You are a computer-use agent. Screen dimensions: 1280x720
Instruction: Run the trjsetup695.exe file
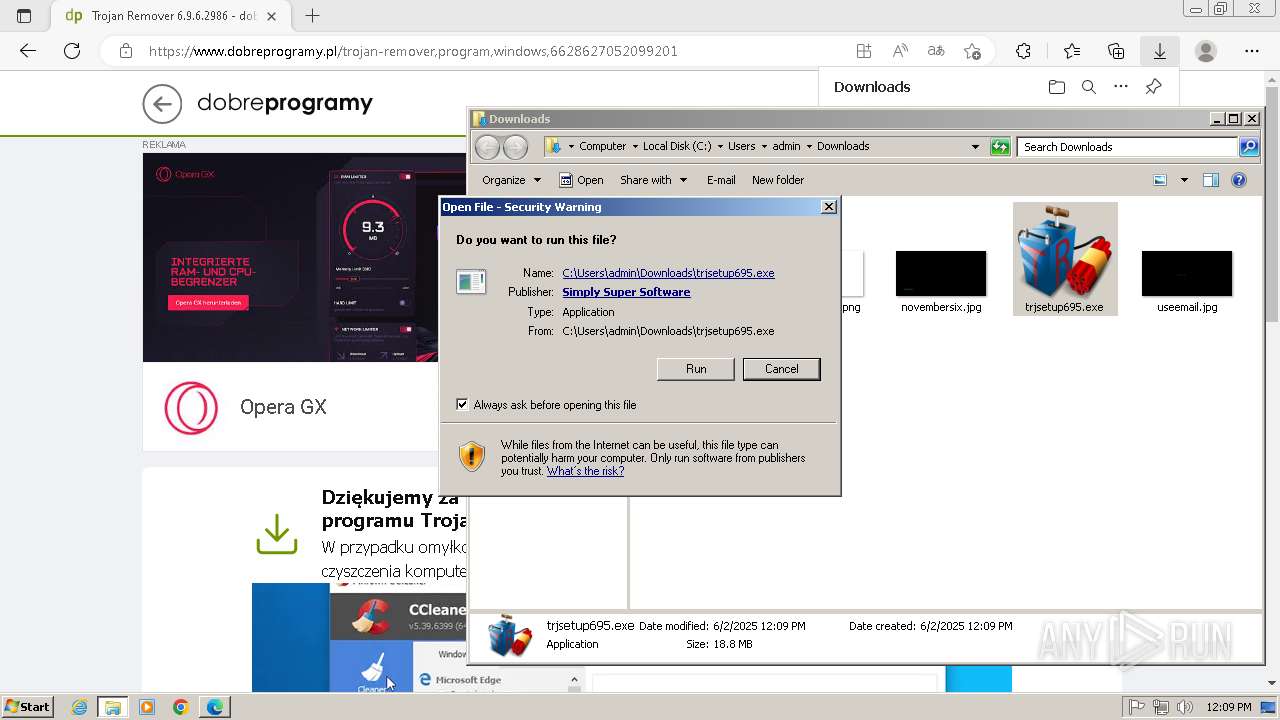click(x=696, y=369)
